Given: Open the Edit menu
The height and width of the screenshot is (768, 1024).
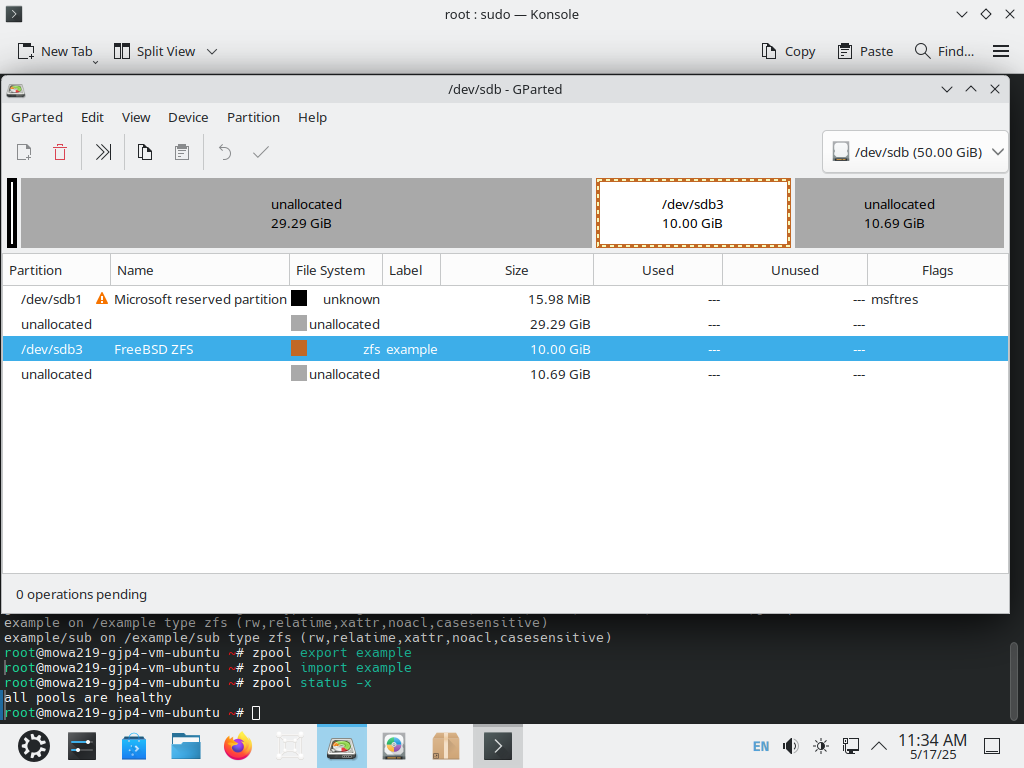Looking at the screenshot, I should coord(92,118).
